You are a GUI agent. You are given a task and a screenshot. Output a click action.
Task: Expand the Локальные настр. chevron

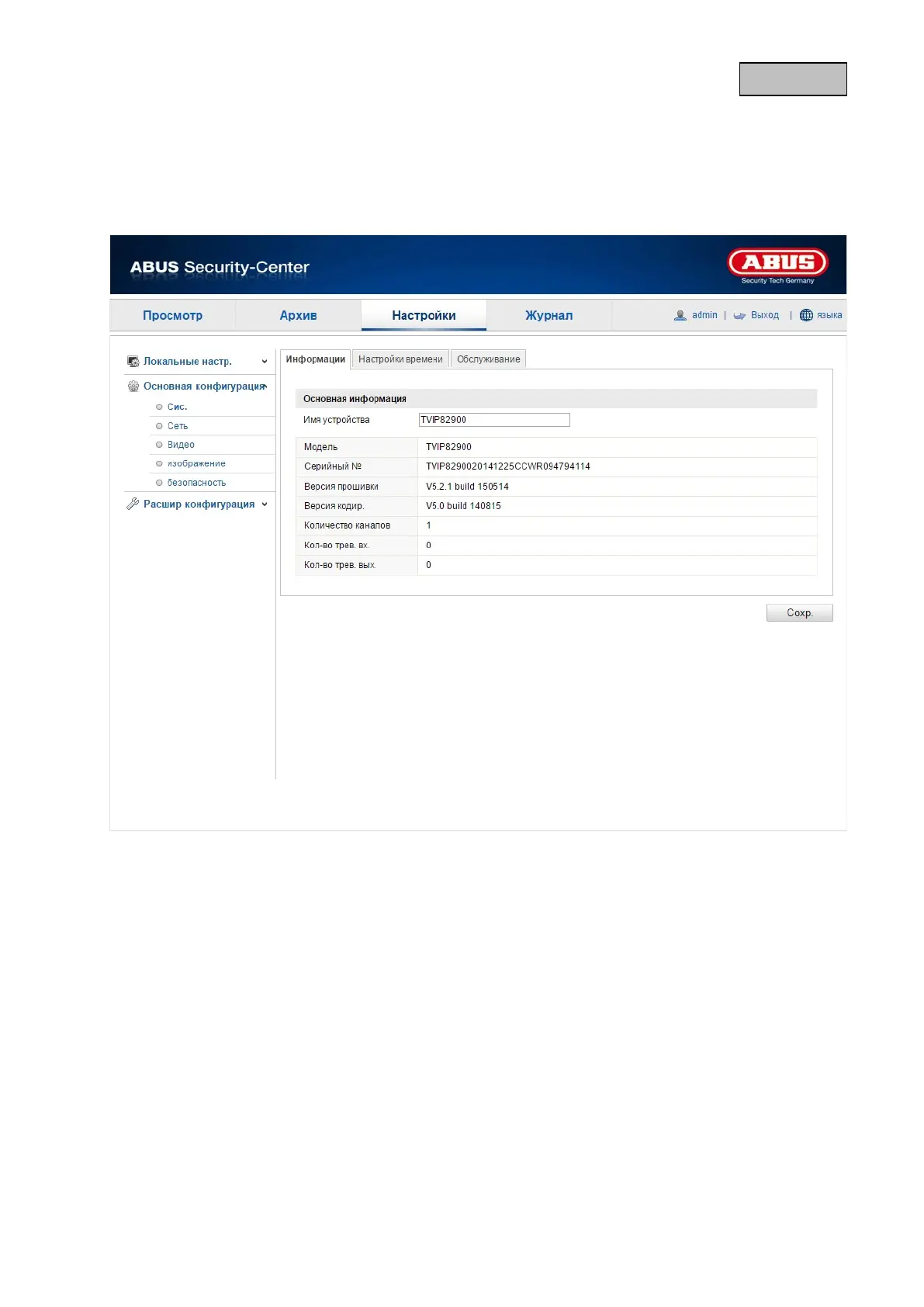[x=265, y=362]
